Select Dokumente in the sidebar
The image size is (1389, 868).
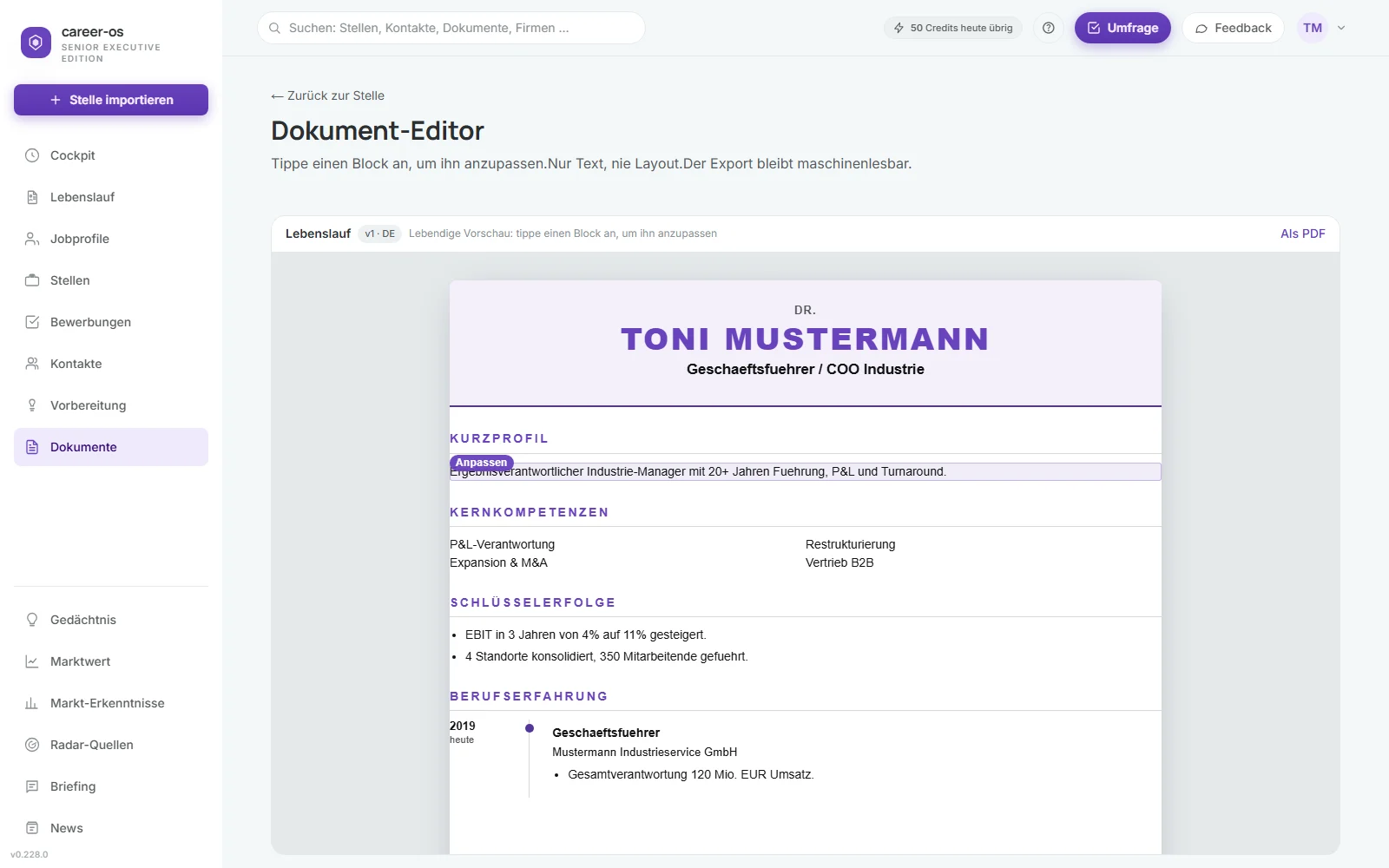[111, 447]
